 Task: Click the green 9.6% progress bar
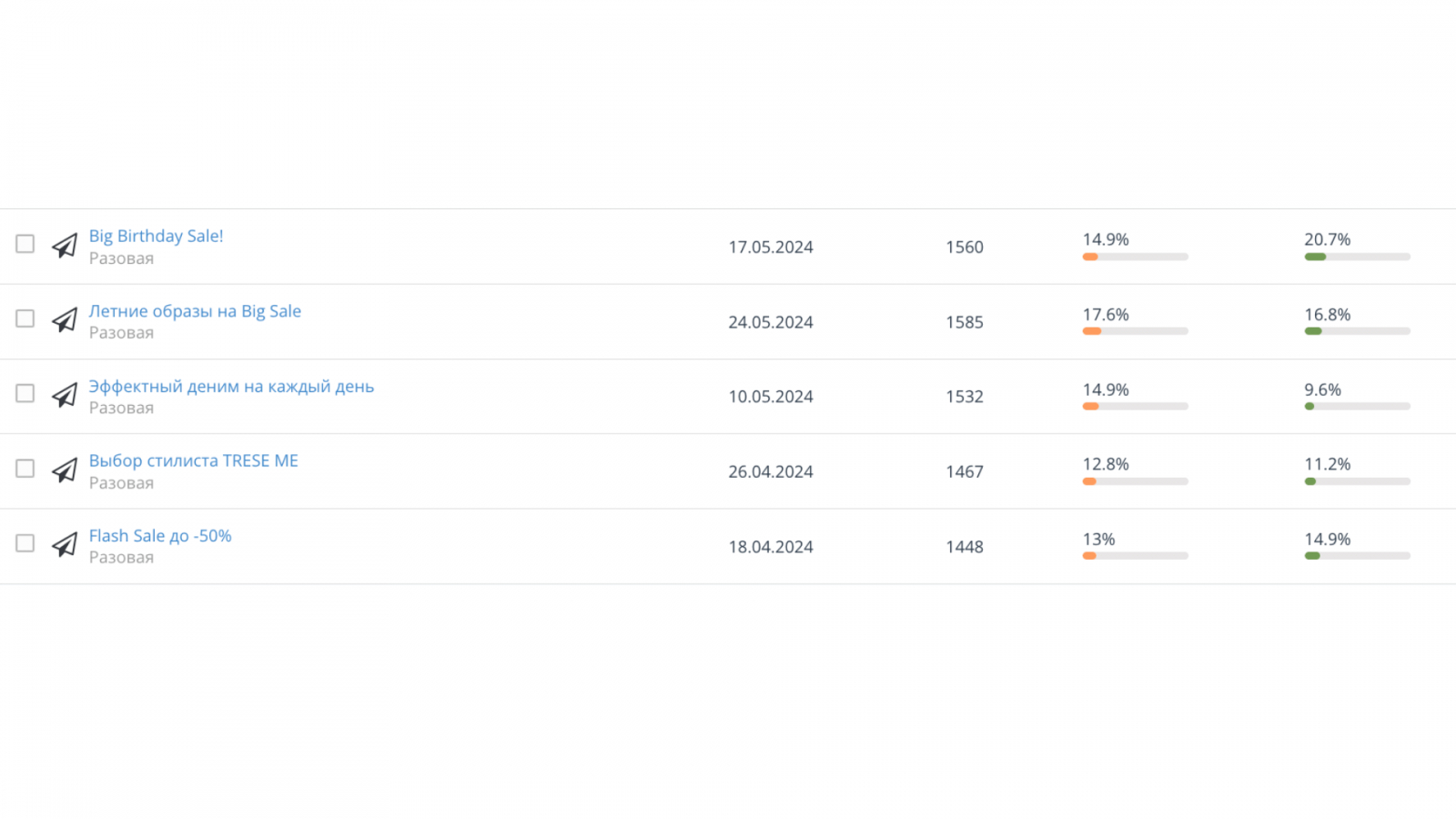tap(1356, 407)
